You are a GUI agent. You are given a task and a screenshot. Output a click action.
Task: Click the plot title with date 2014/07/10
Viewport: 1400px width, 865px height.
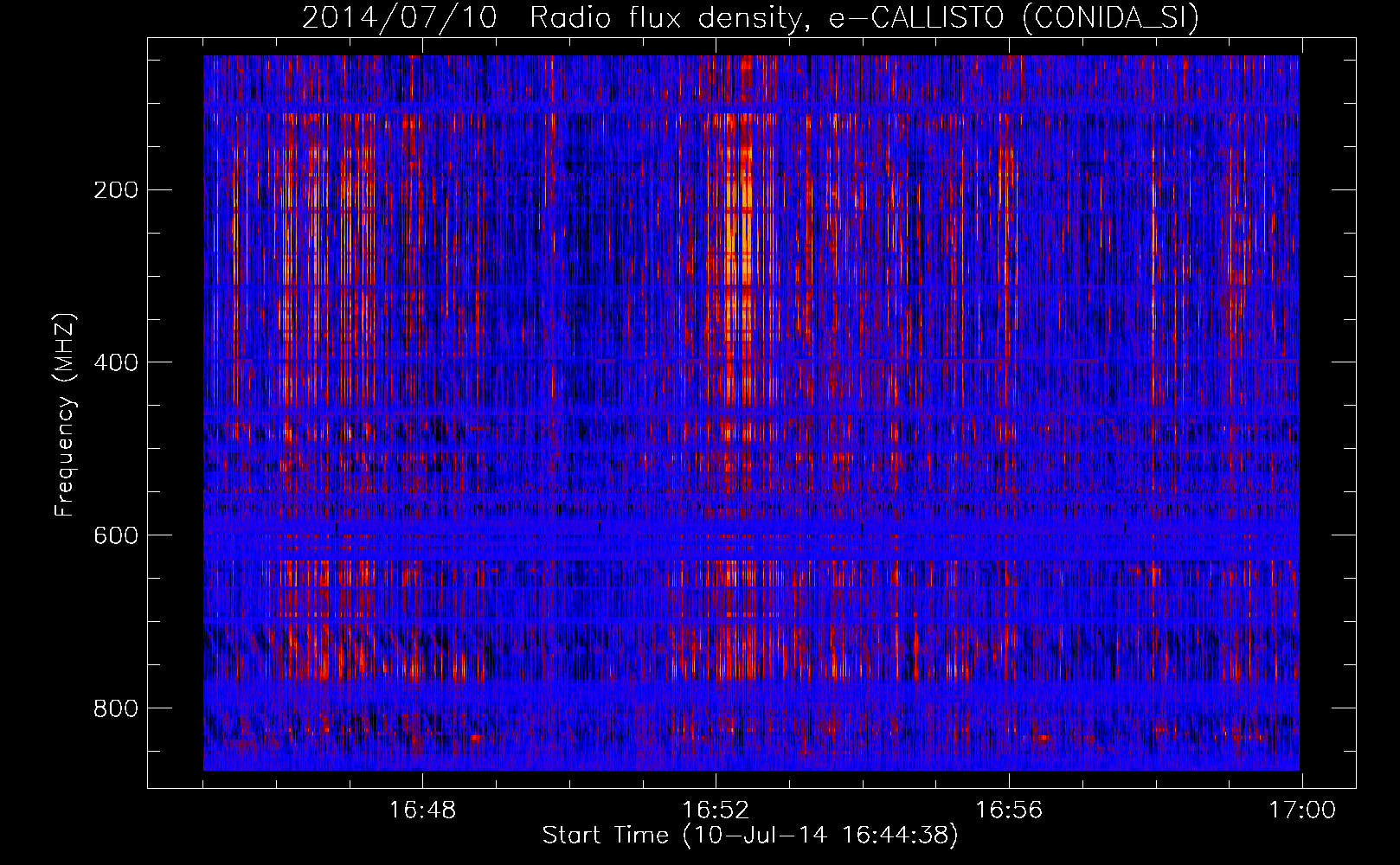[750, 18]
